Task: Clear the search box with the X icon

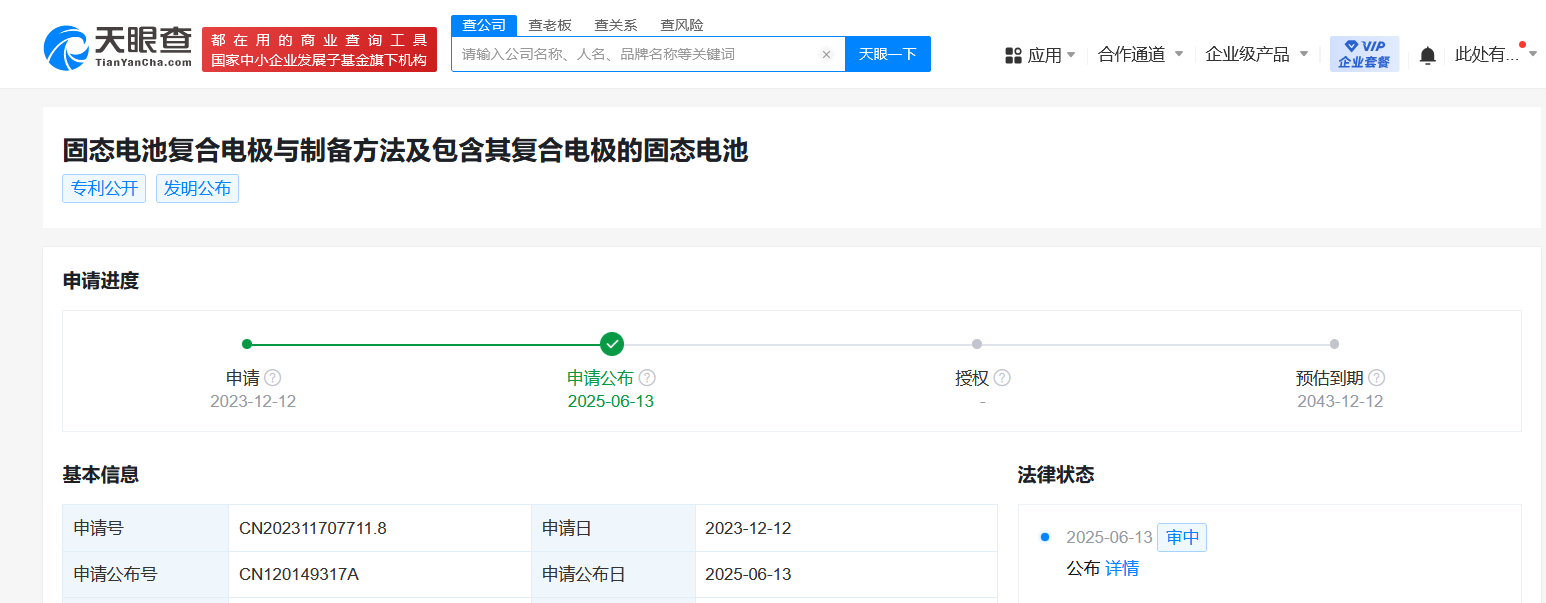Action: 826,55
